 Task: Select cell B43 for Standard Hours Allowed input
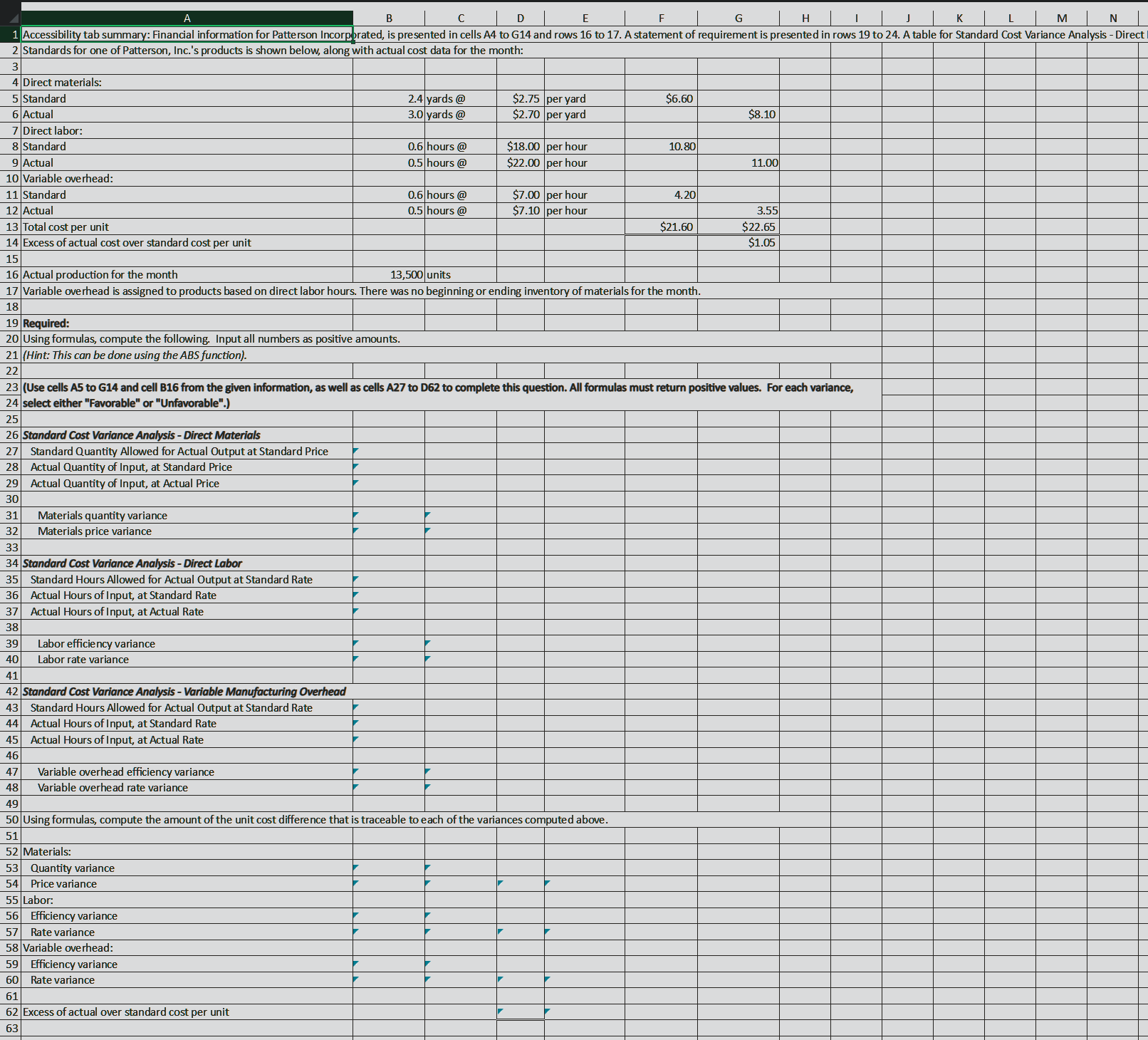[x=389, y=707]
